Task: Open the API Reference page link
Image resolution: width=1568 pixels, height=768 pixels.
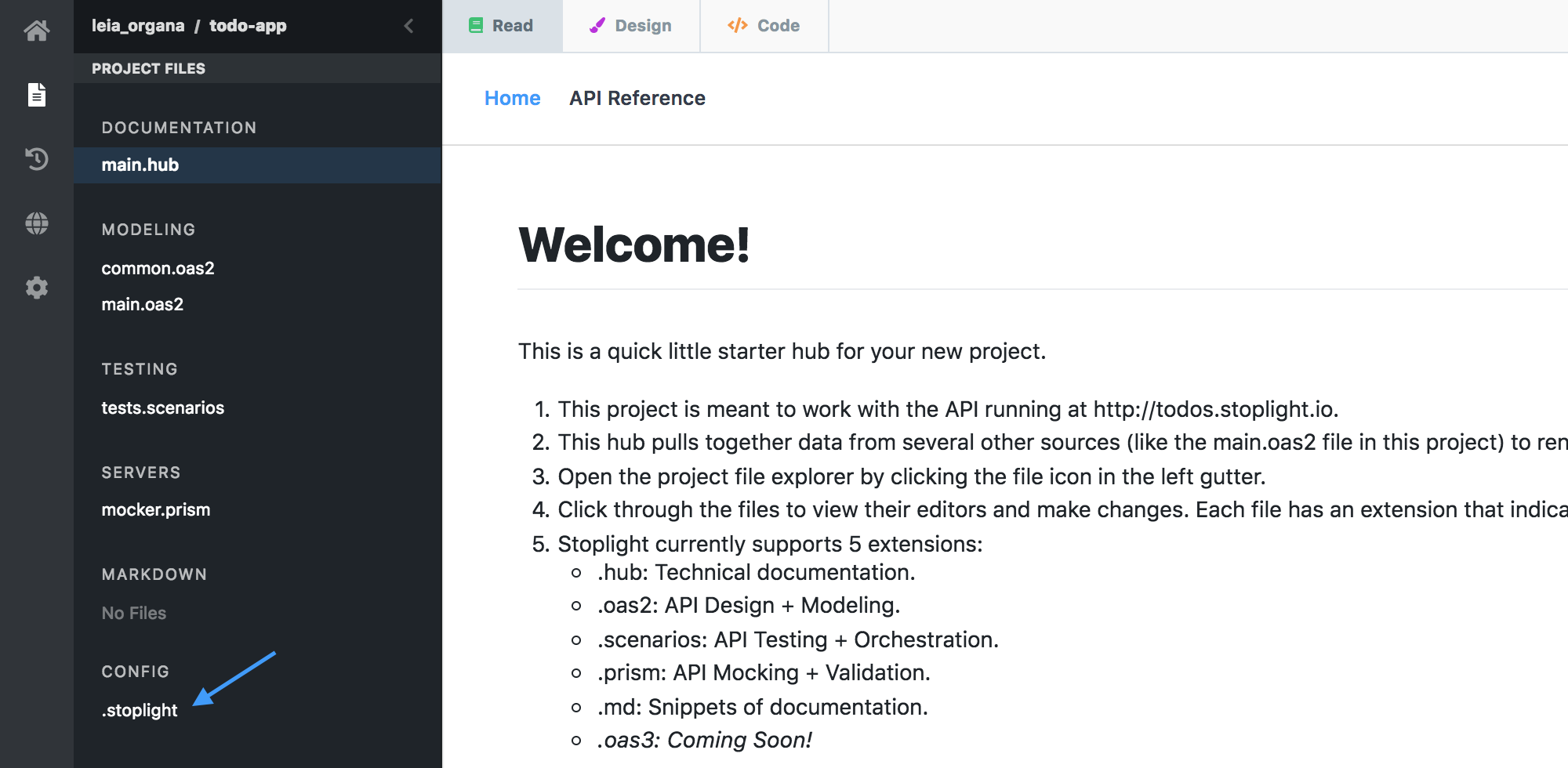Action: click(x=637, y=98)
